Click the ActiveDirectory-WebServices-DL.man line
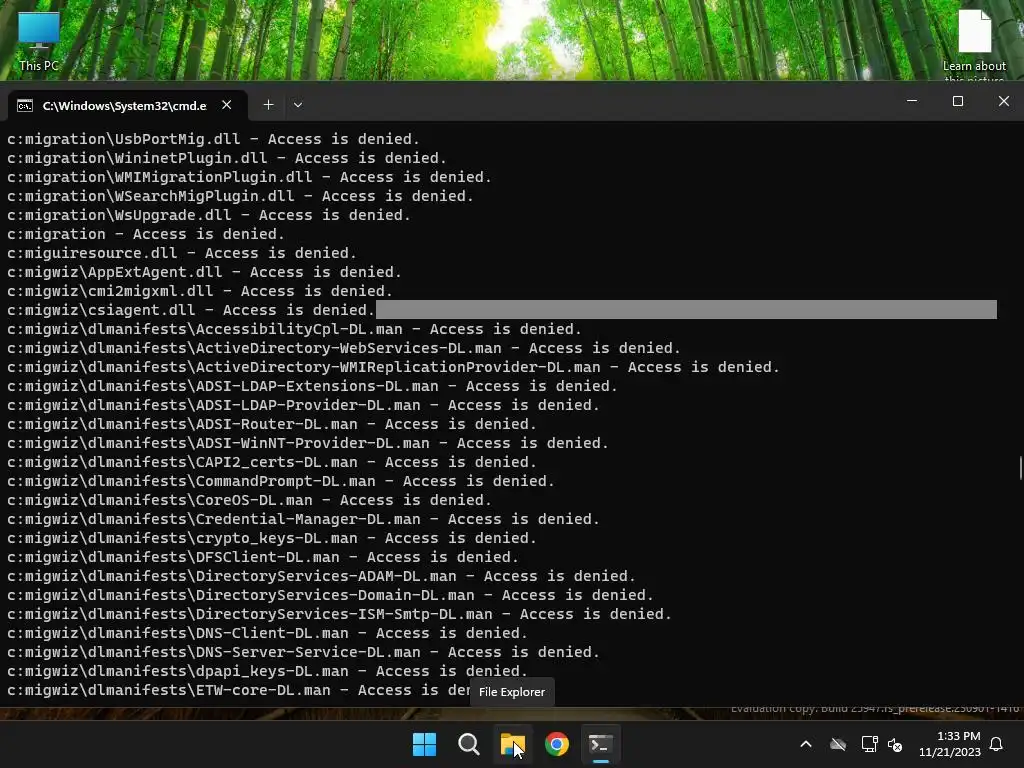 tap(344, 348)
